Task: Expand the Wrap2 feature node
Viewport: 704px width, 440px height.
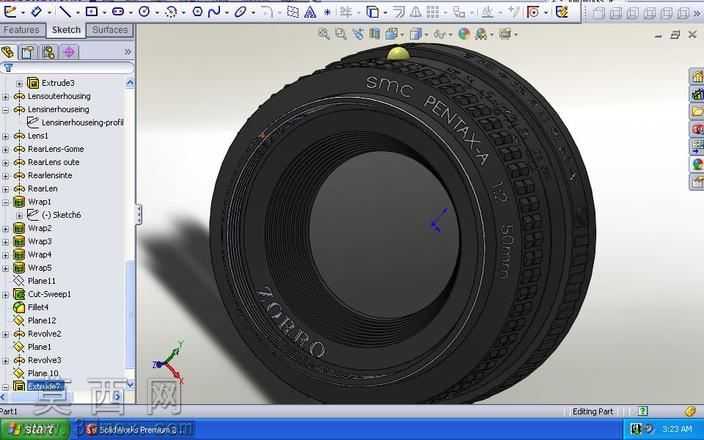Action: coord(5,229)
